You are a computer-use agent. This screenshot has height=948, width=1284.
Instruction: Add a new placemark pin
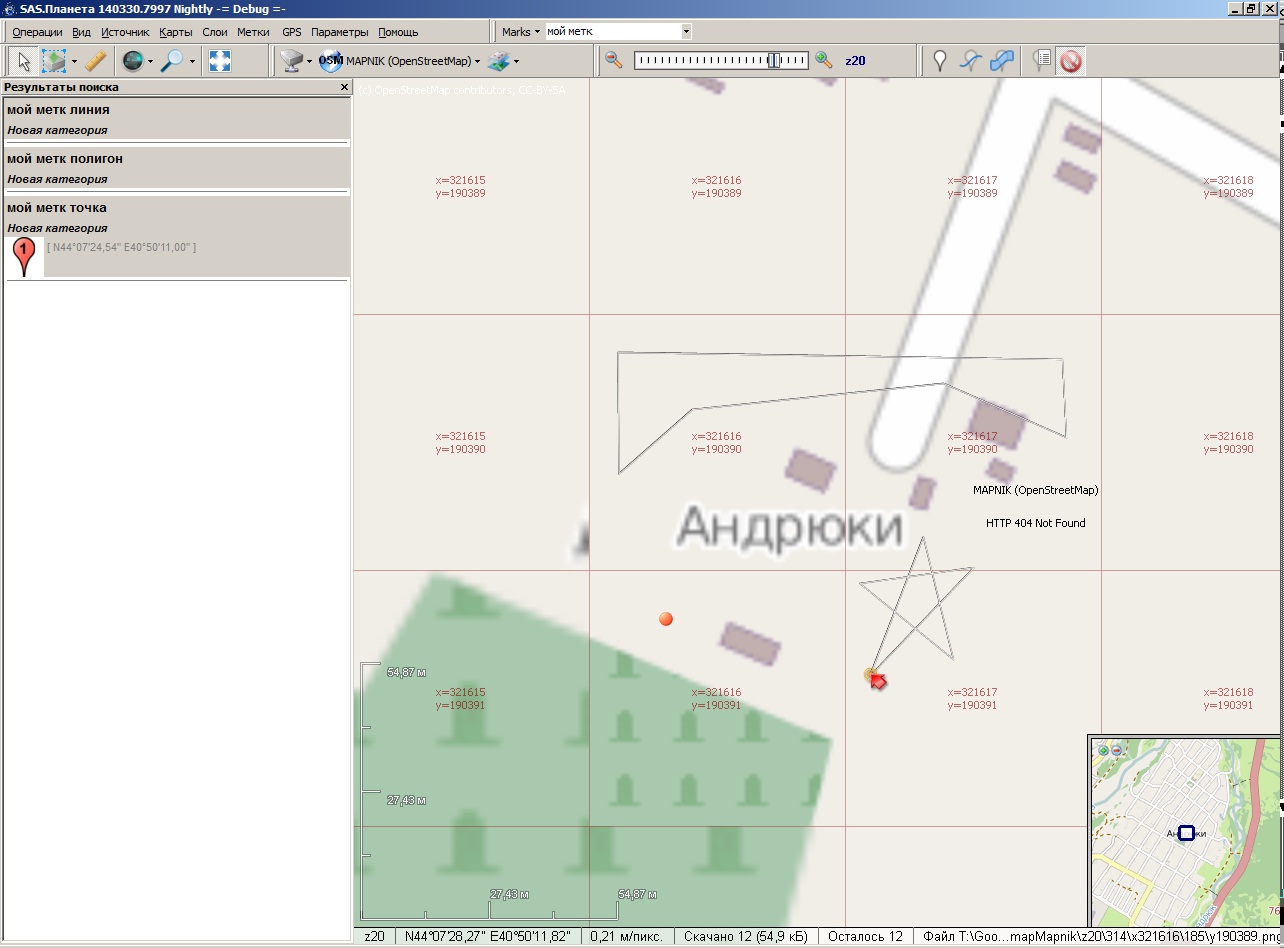[x=939, y=61]
